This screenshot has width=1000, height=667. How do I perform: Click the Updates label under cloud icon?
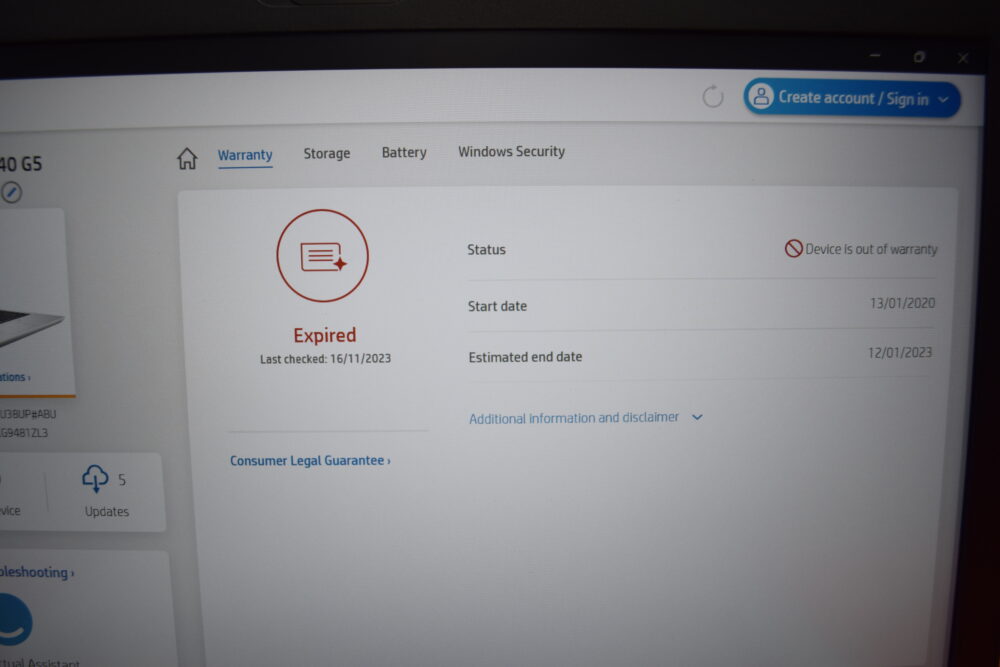[x=107, y=511]
